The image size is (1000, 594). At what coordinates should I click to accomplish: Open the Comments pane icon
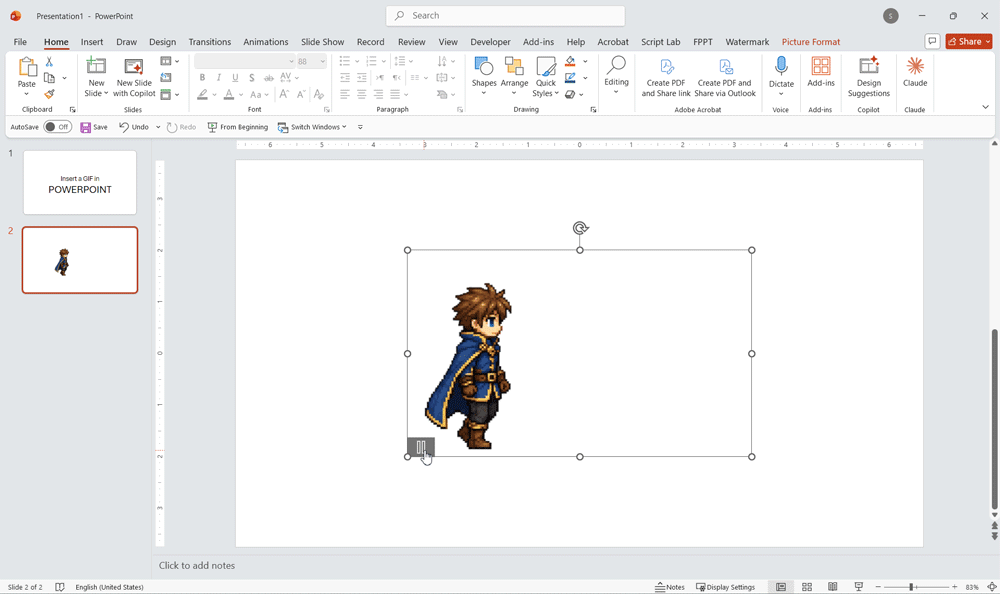coord(932,41)
